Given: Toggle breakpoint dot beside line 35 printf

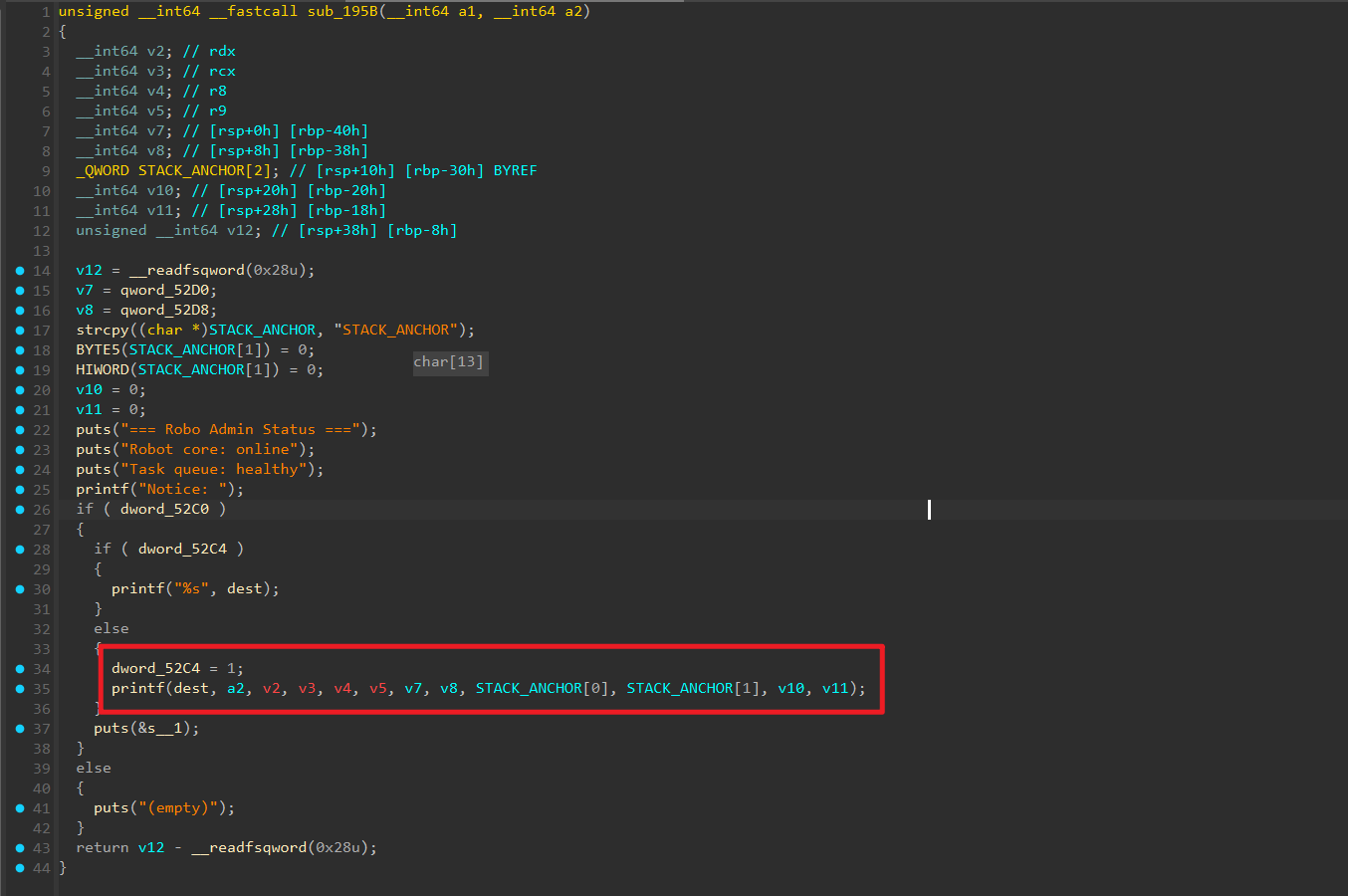Looking at the screenshot, I should [19, 689].
